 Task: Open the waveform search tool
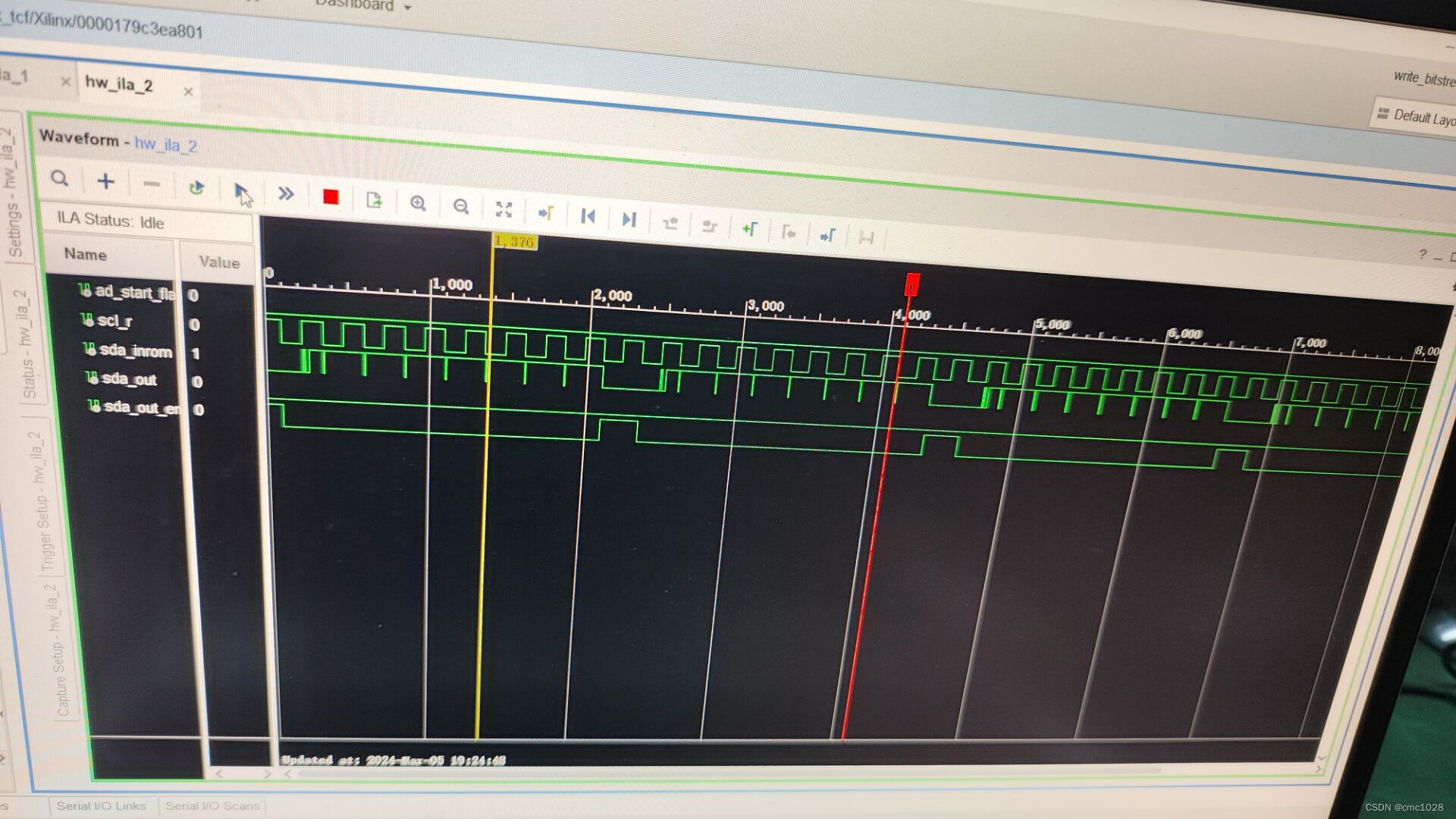[x=60, y=179]
